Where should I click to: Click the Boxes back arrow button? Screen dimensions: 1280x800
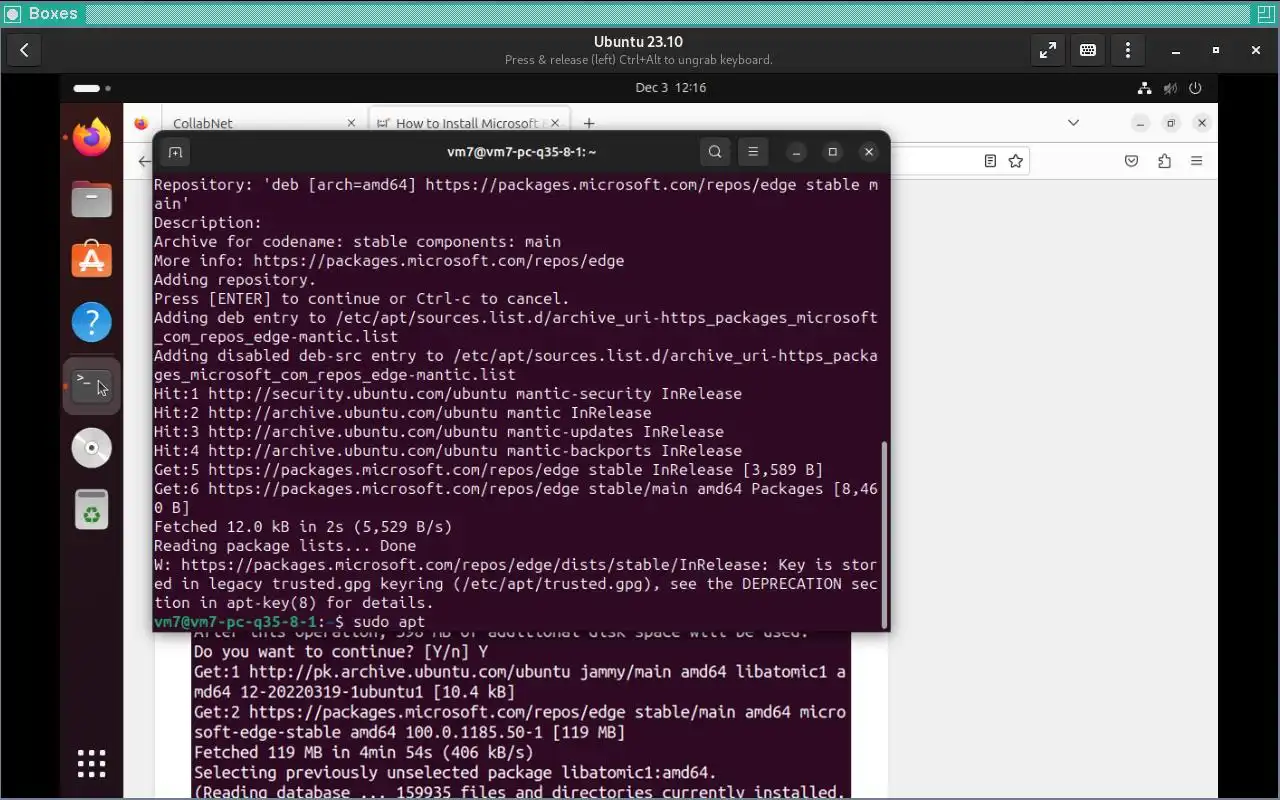(x=24, y=50)
